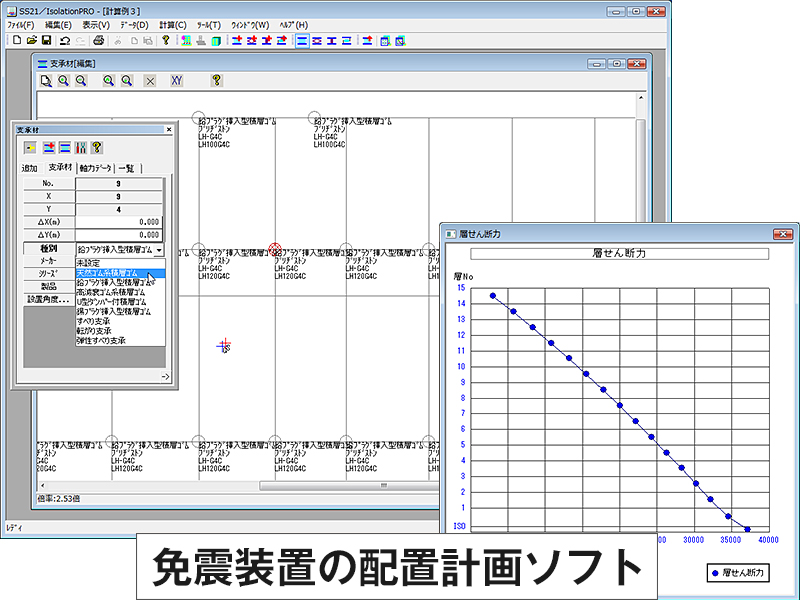The height and width of the screenshot is (600, 800).
Task: Select the zoom-in magnifier in 支承材[編集] toolbar
Action: coord(63,80)
